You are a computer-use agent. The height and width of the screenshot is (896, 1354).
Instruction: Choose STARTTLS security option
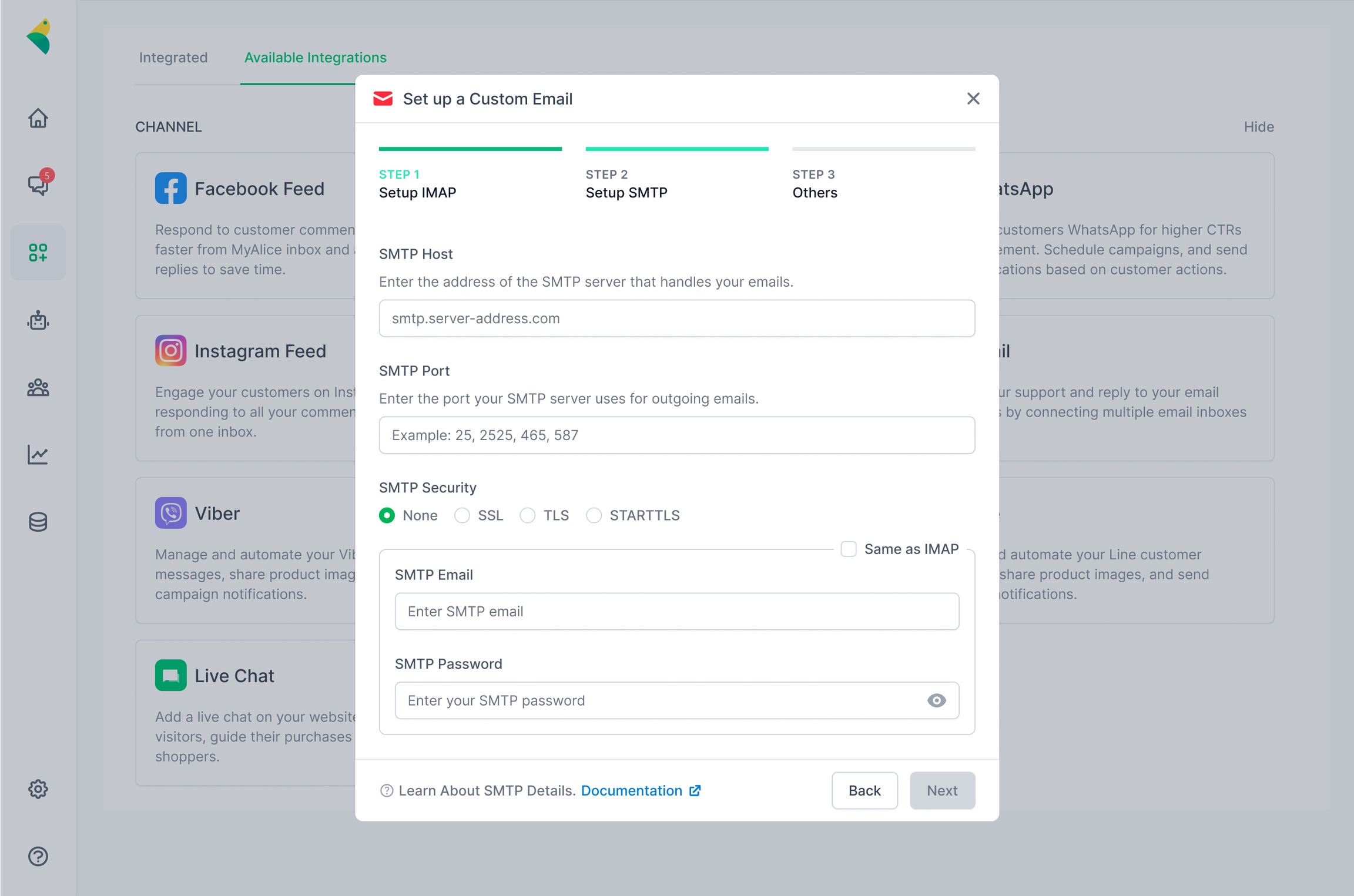594,515
